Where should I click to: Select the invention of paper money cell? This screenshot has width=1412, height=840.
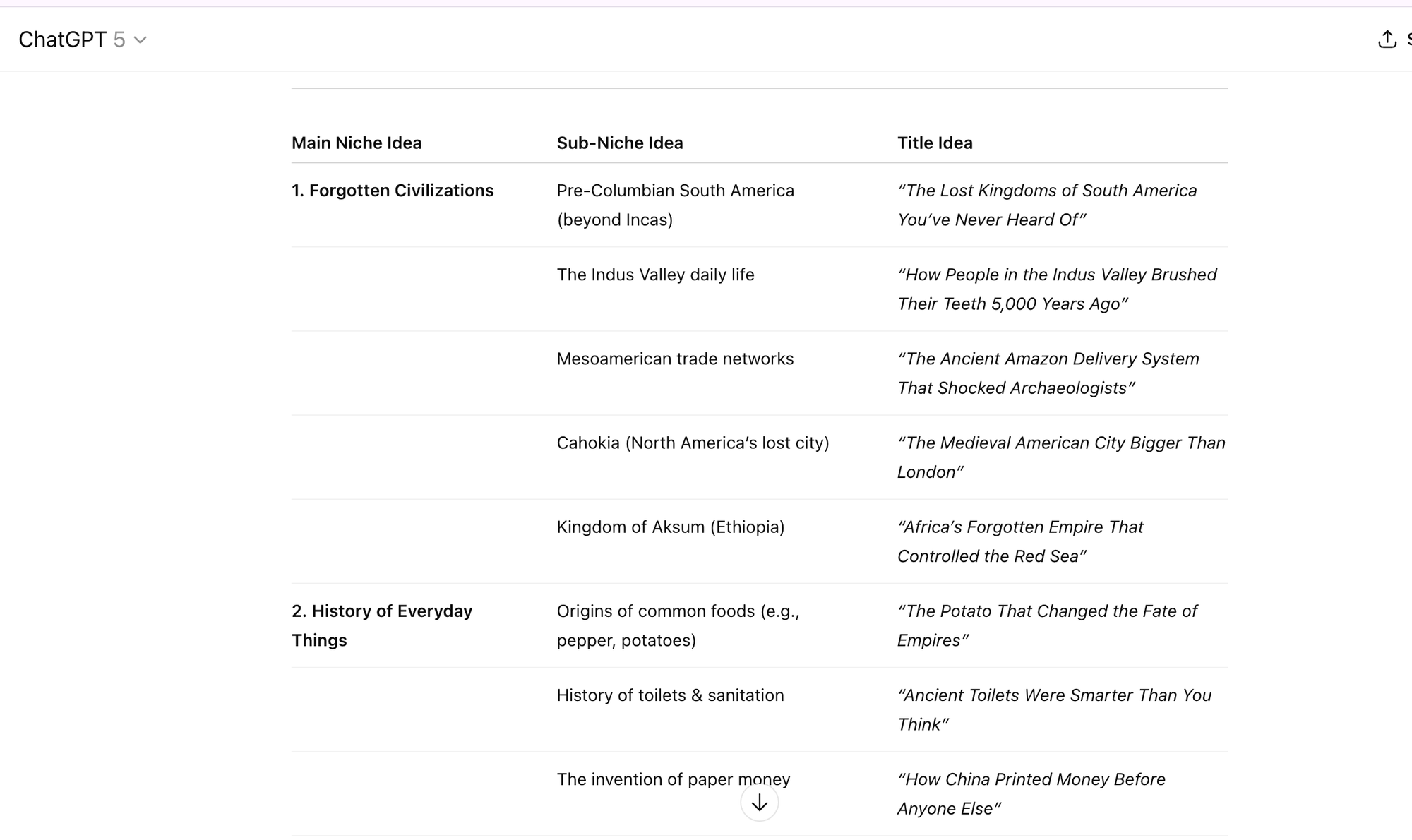(673, 779)
